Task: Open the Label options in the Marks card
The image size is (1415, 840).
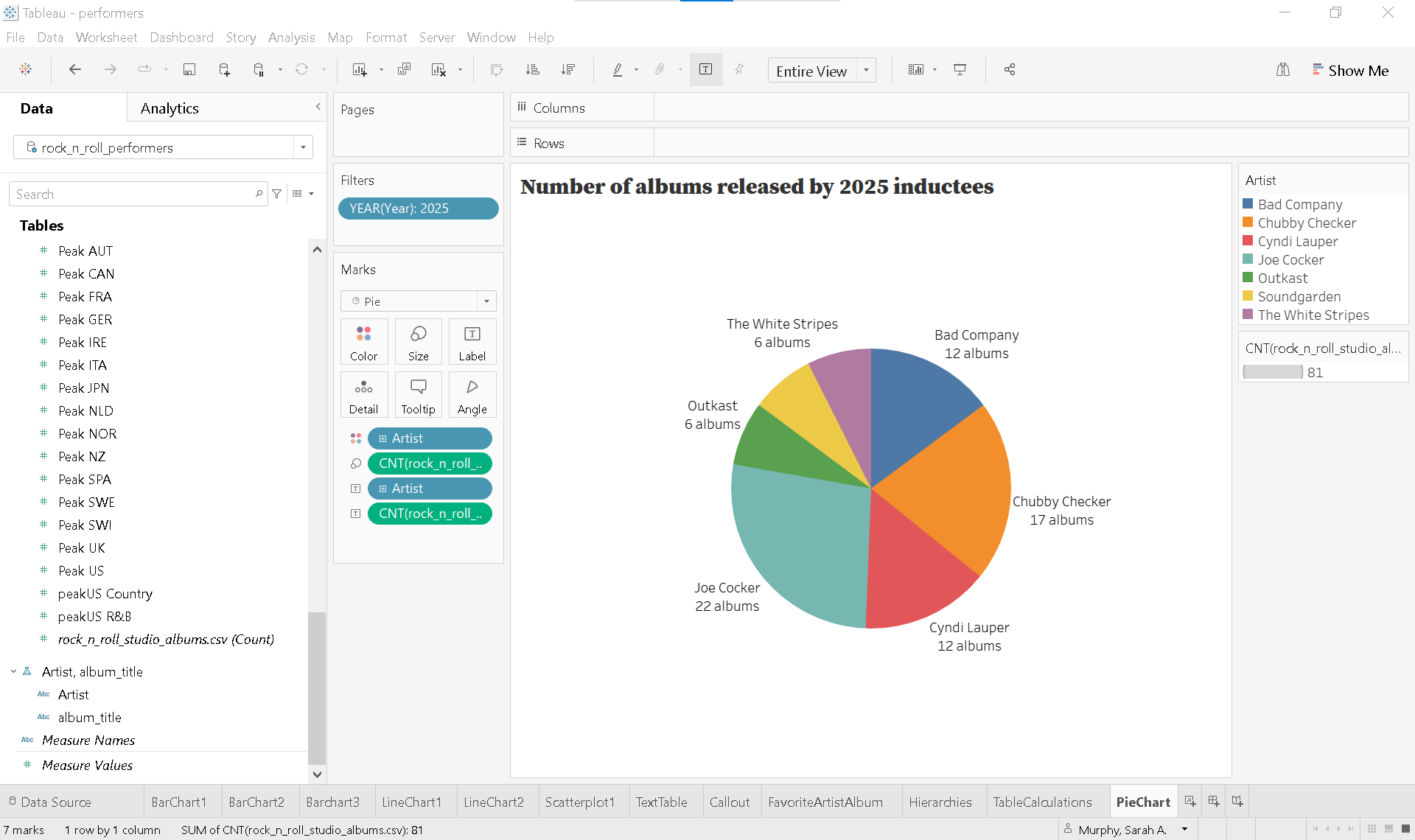Action: tap(472, 341)
